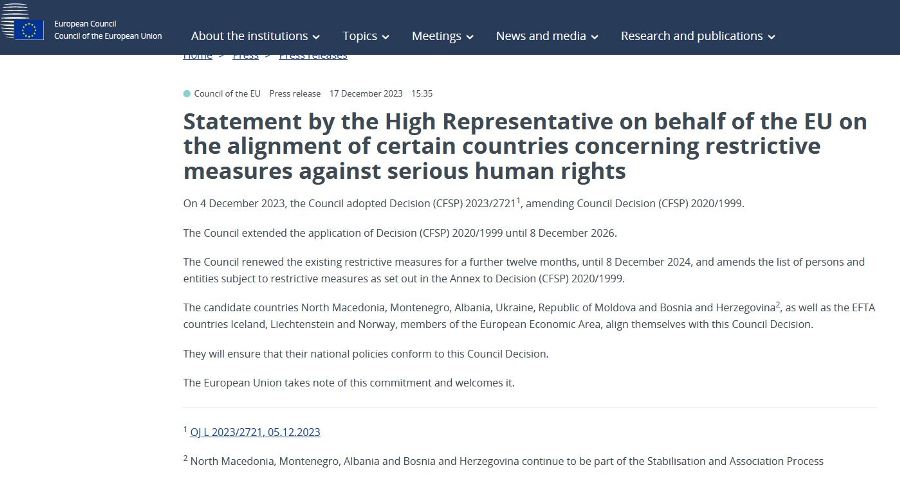Open the About the institutions menu
Screen dimensions: 900x484
[255, 36]
